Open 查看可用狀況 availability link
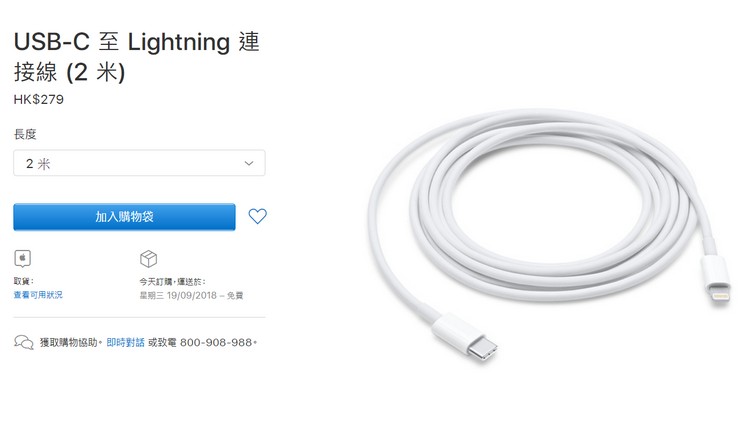The image size is (750, 422). pos(38,295)
